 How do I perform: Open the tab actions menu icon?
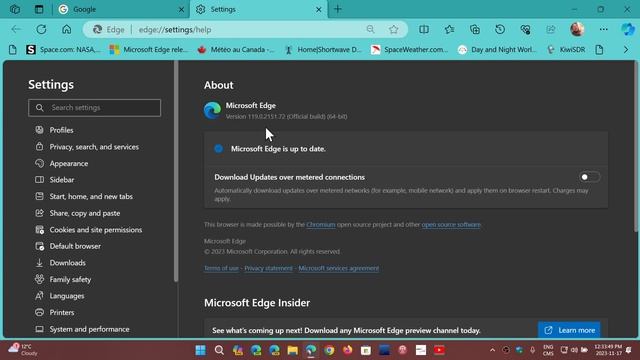[39, 9]
